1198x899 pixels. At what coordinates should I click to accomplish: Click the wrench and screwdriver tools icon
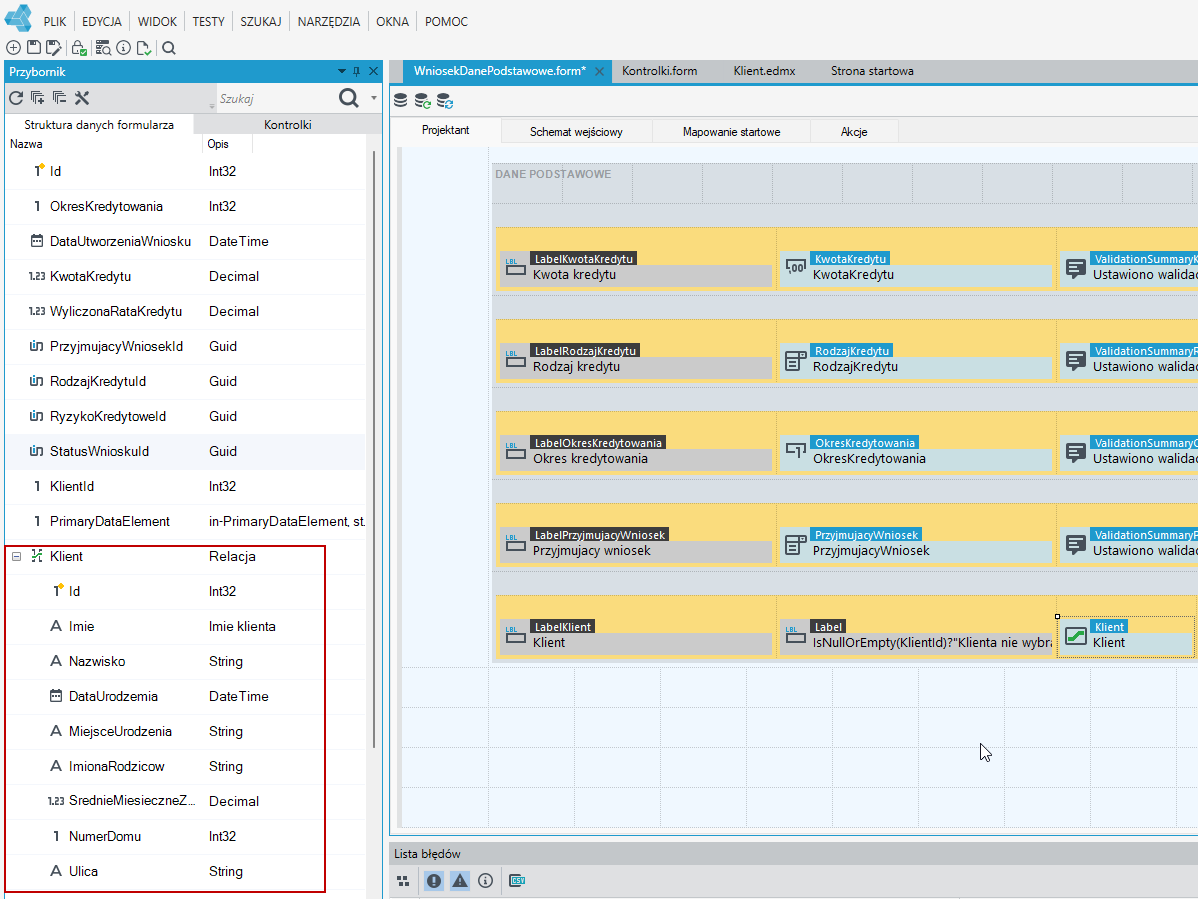(x=82, y=98)
